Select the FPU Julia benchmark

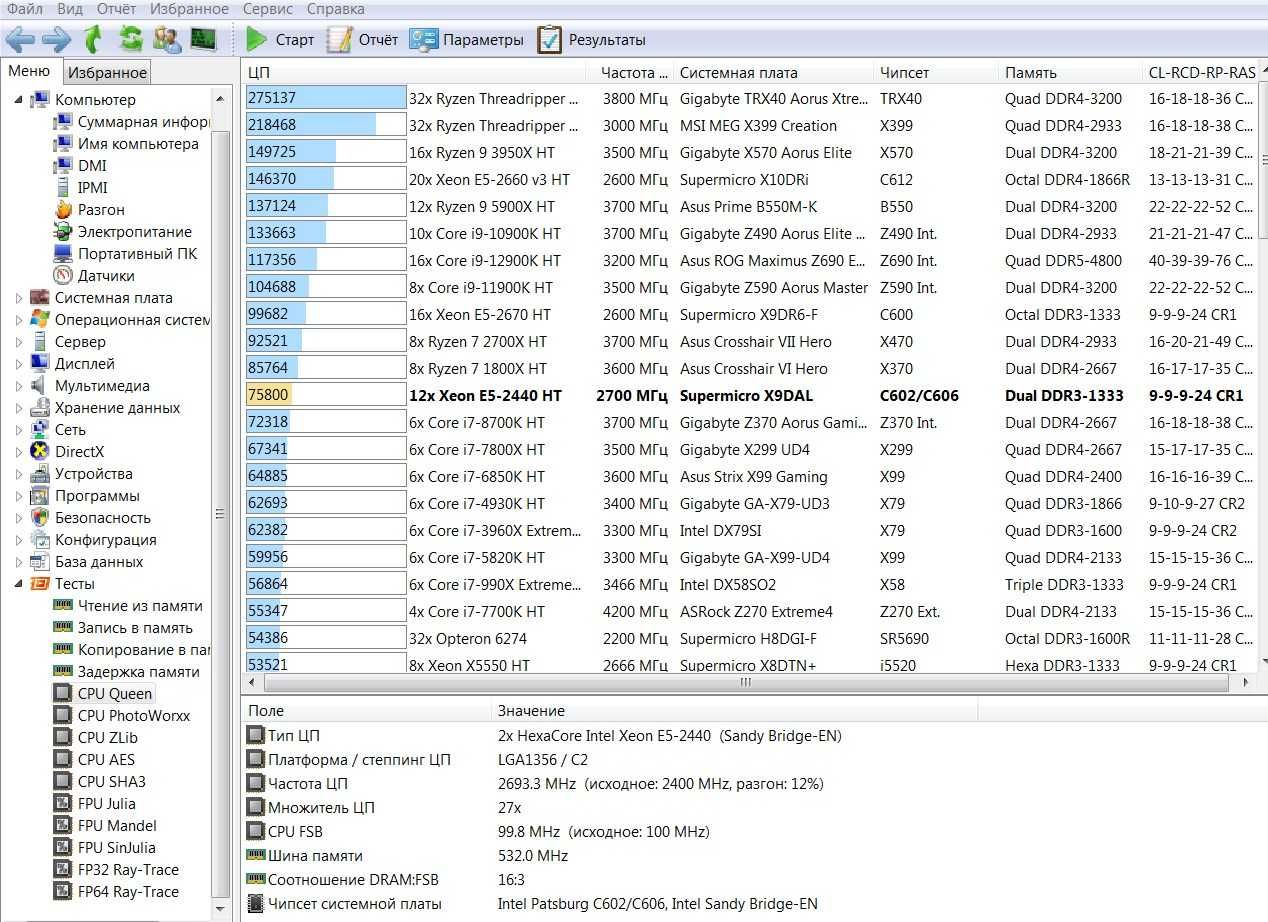coord(94,804)
